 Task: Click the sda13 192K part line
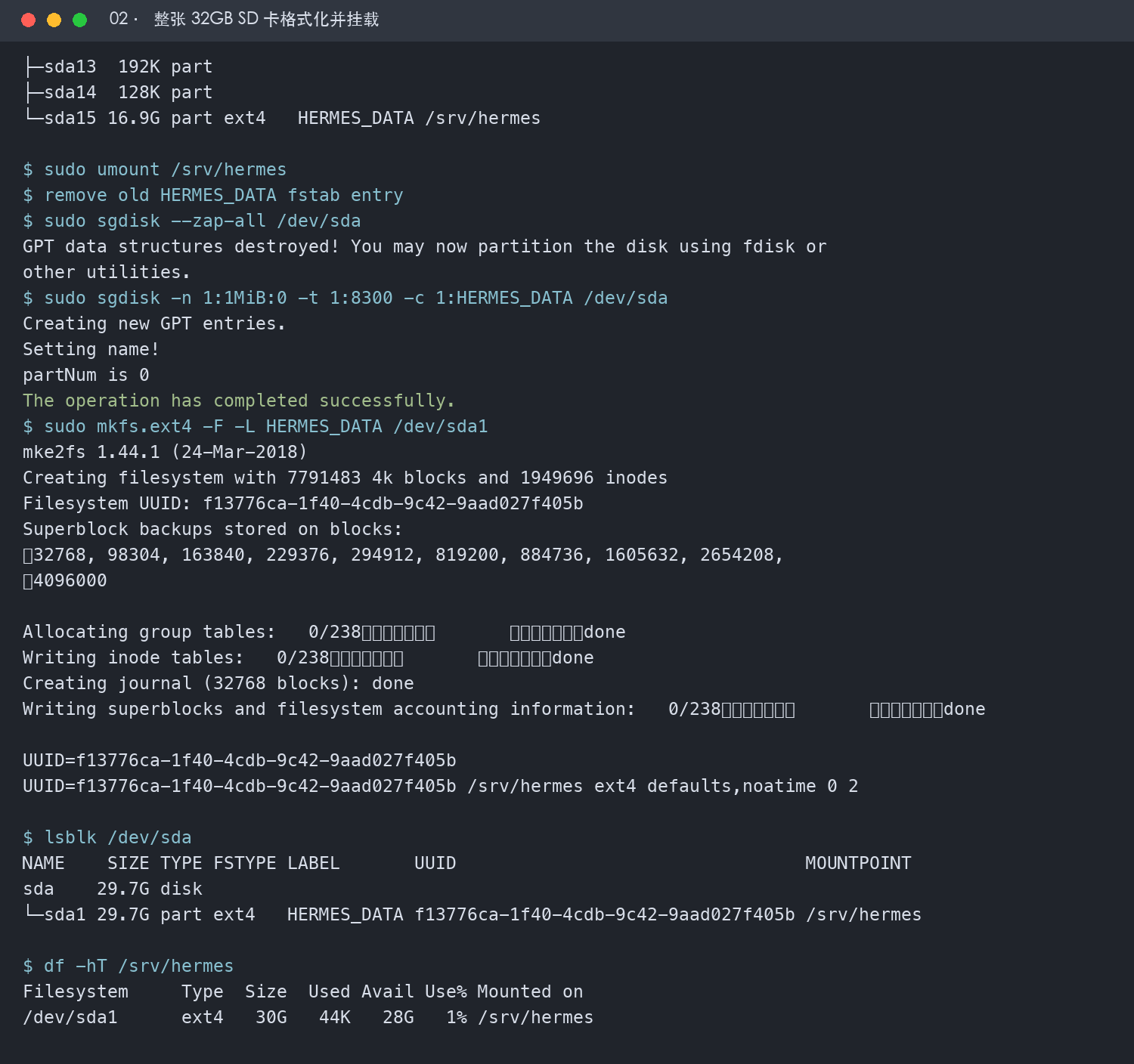(x=118, y=66)
